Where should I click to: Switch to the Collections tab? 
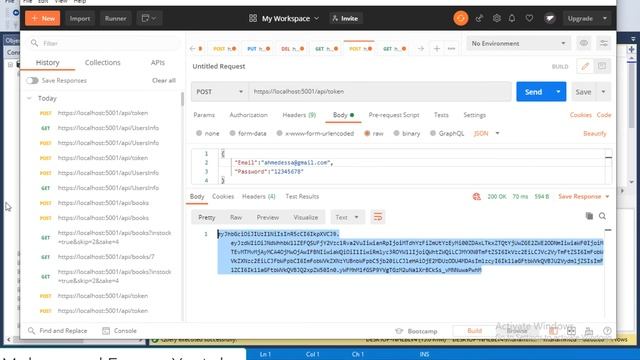coord(102,62)
